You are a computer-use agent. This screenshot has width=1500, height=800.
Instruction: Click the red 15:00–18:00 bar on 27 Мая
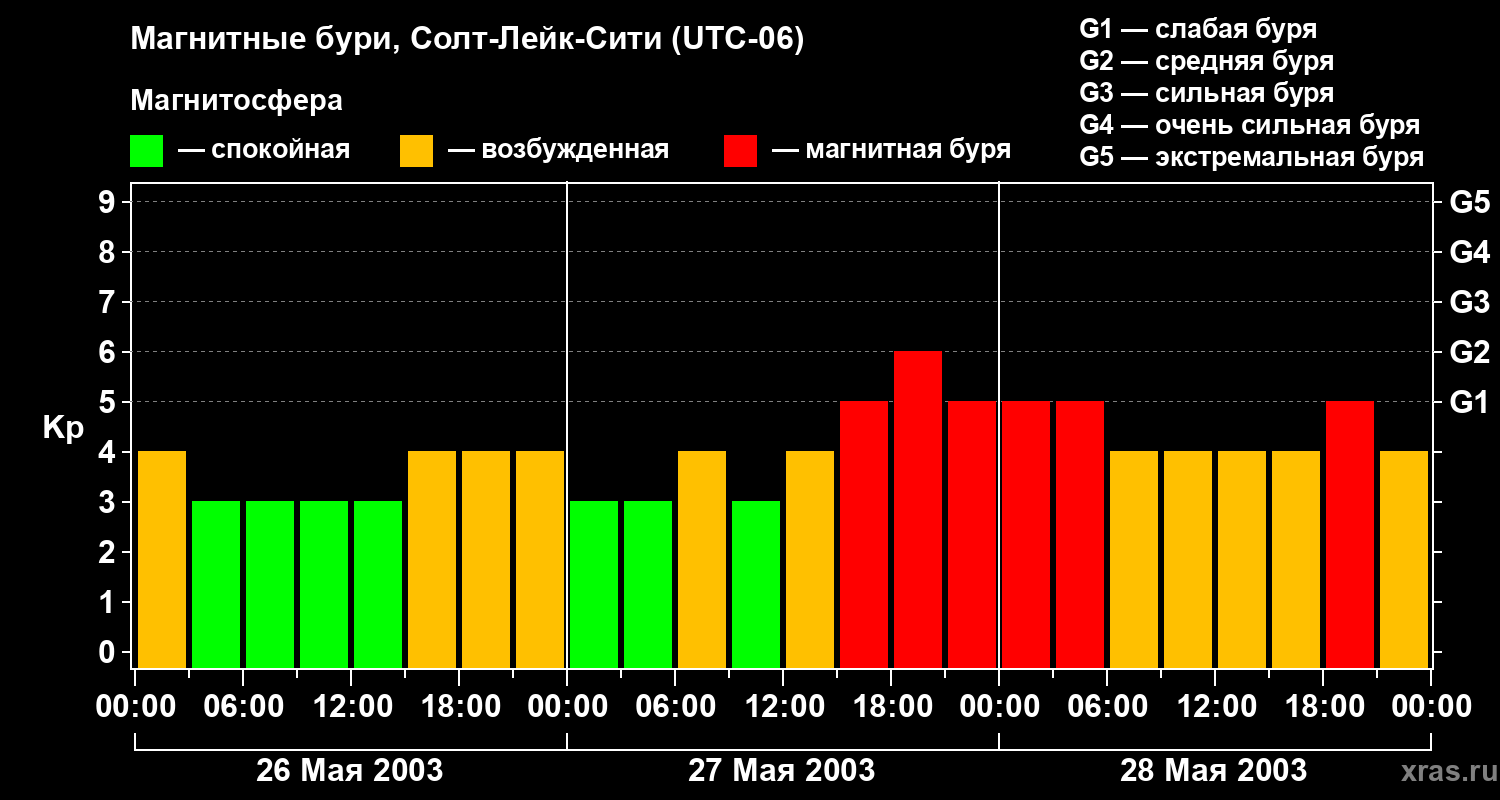pyautogui.click(x=864, y=535)
